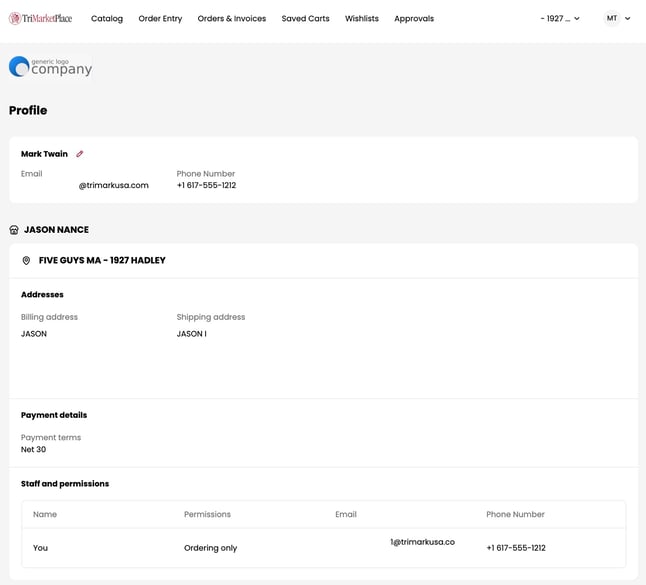Open the chevron next to the MT avatar
Viewport: 646px width, 585px height.
tap(628, 18)
